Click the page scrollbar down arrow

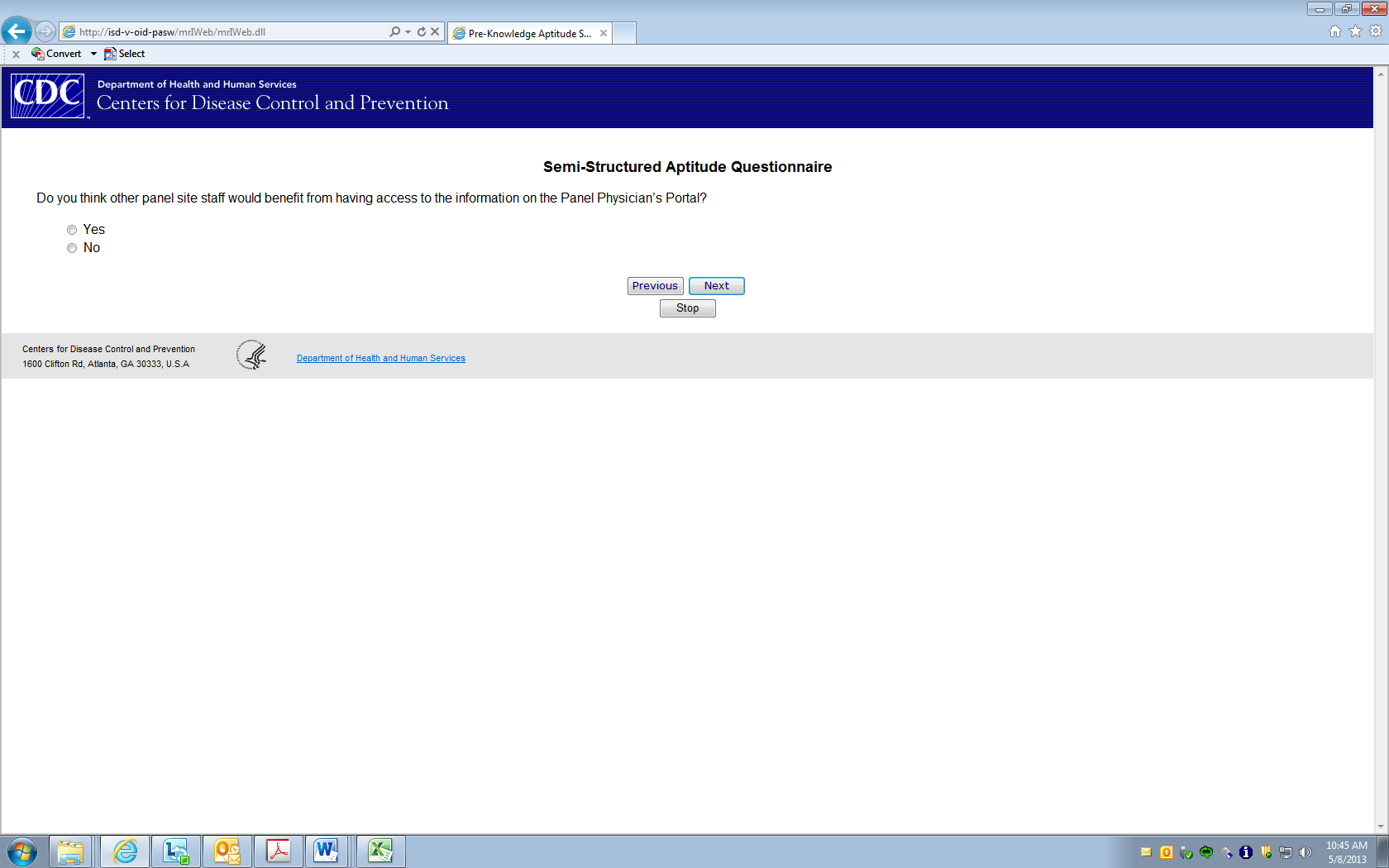coord(1381,827)
